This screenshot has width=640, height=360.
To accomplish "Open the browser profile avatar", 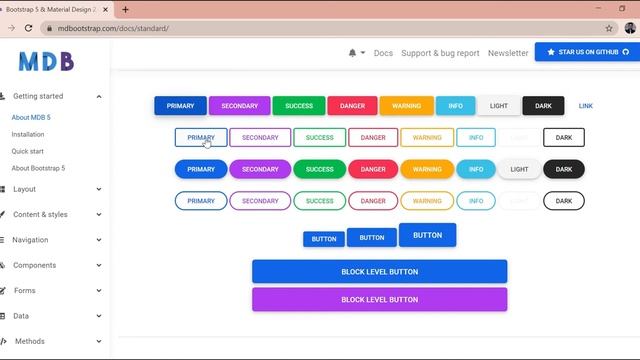I will (630, 28).
